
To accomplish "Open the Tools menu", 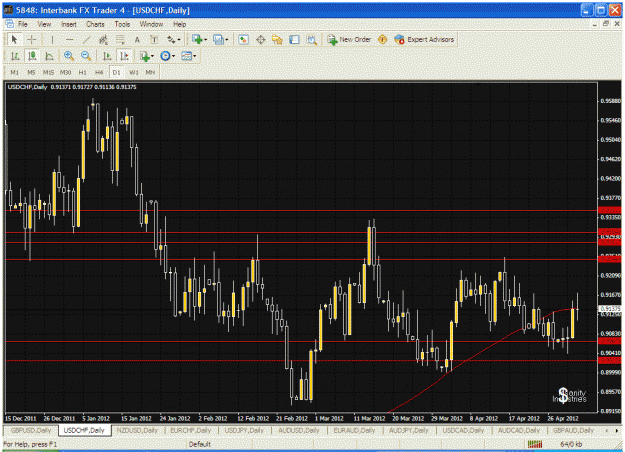I will coord(122,24).
